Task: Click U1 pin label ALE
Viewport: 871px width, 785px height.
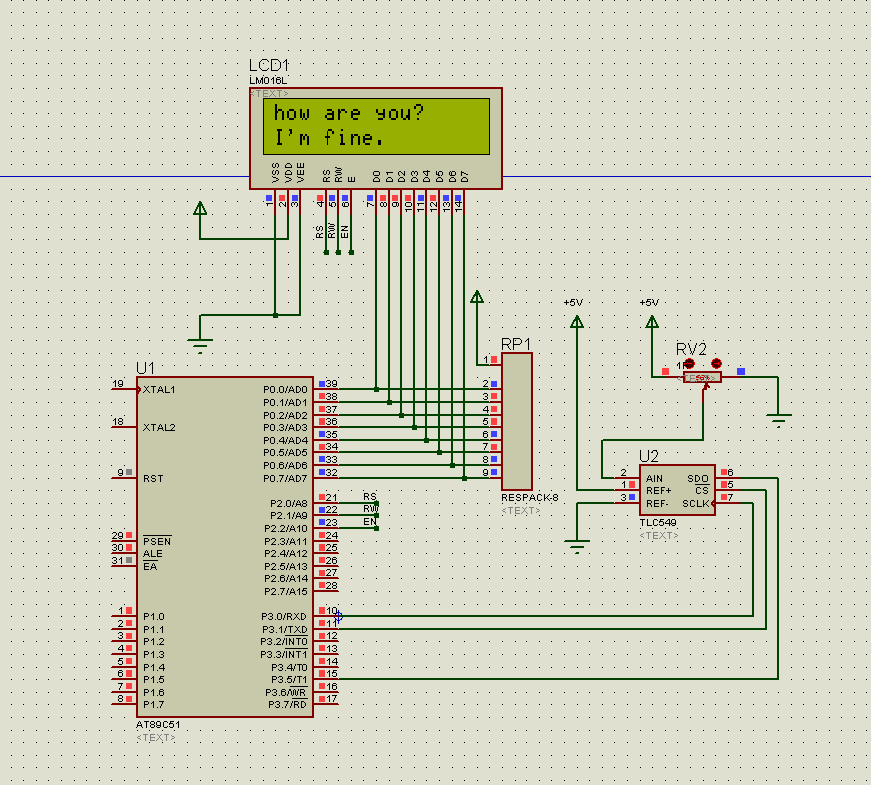Action: point(153,554)
